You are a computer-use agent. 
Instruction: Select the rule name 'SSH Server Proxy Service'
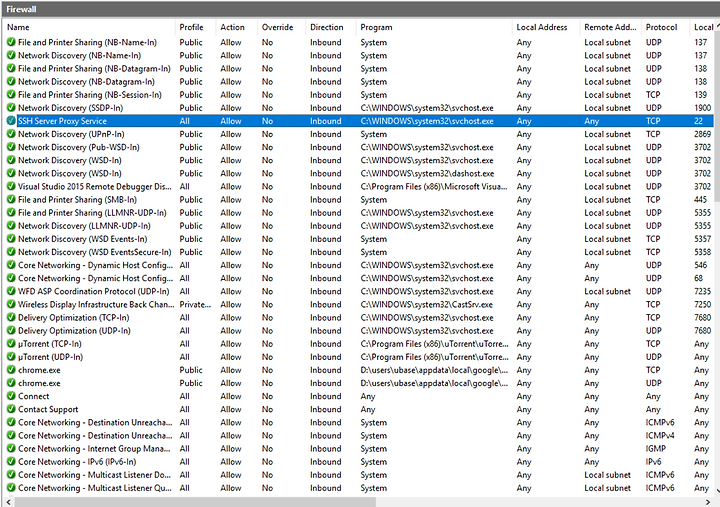click(62, 121)
